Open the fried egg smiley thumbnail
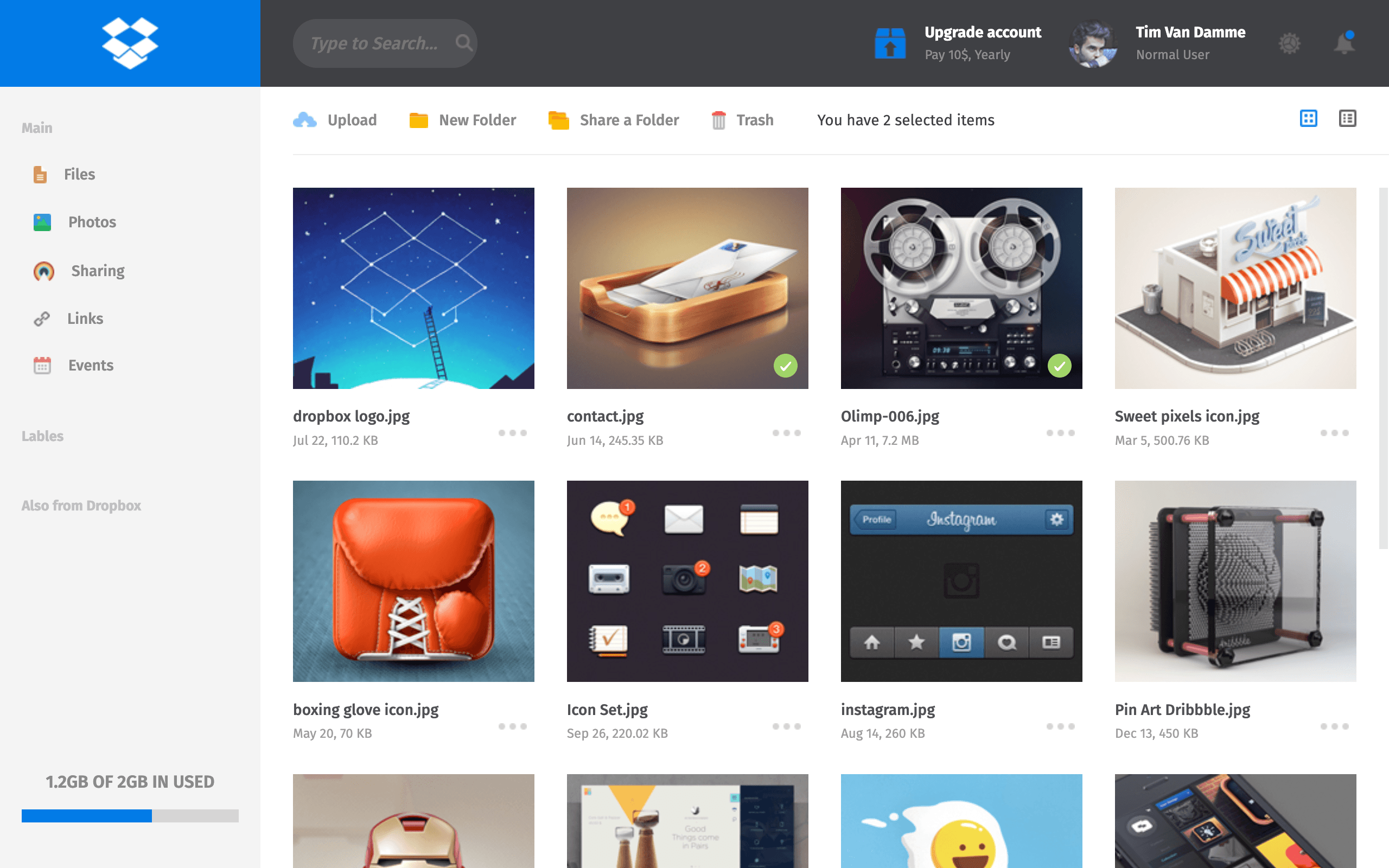The image size is (1389, 868). [x=961, y=821]
